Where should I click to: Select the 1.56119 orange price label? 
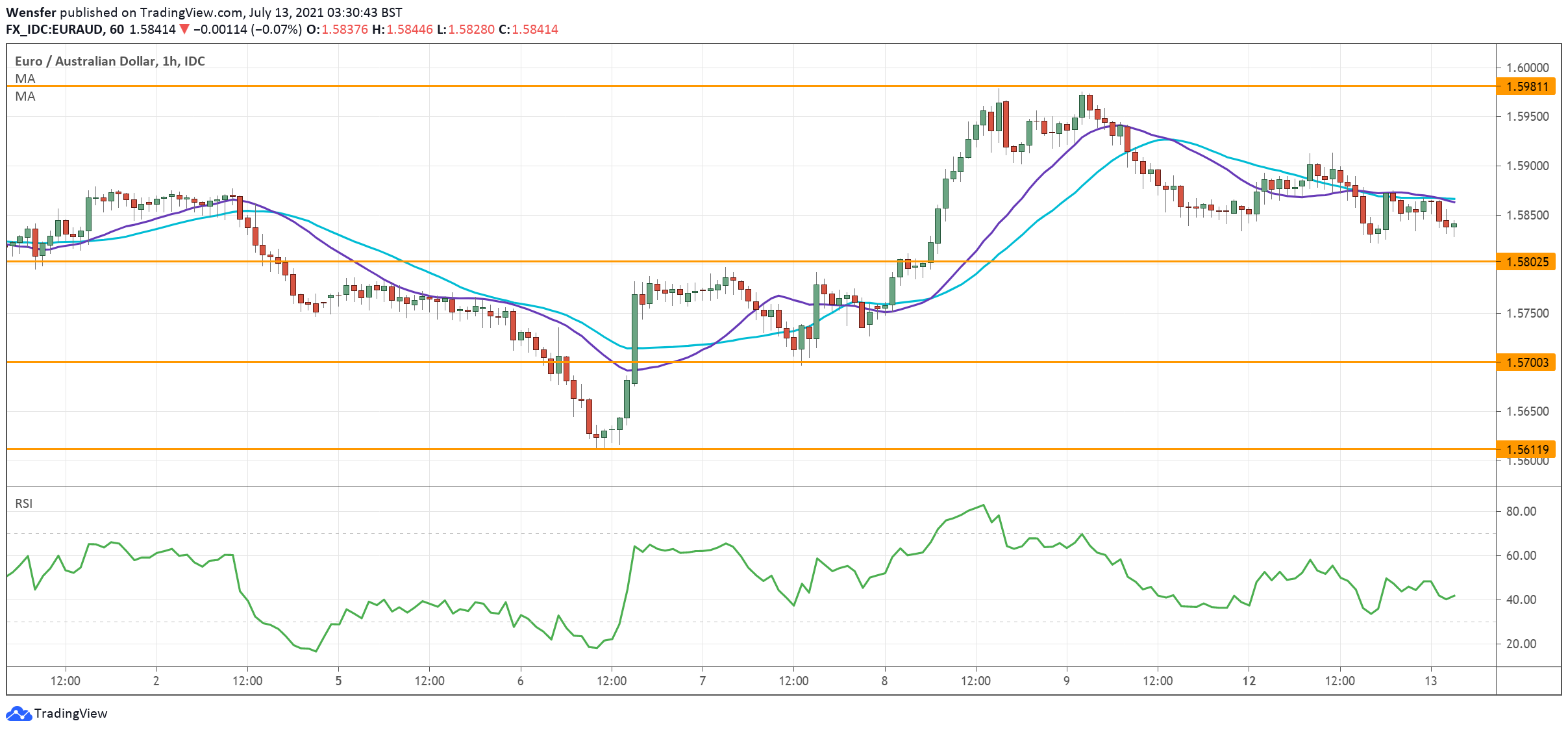pos(1526,449)
